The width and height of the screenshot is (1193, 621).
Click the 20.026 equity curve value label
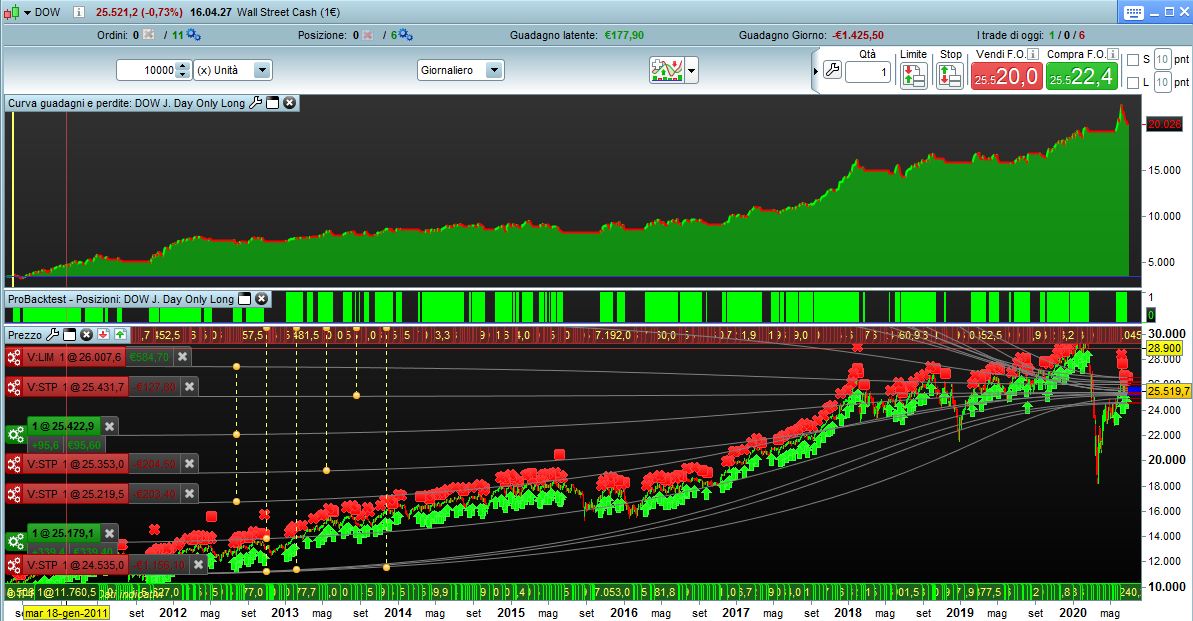(x=1164, y=124)
